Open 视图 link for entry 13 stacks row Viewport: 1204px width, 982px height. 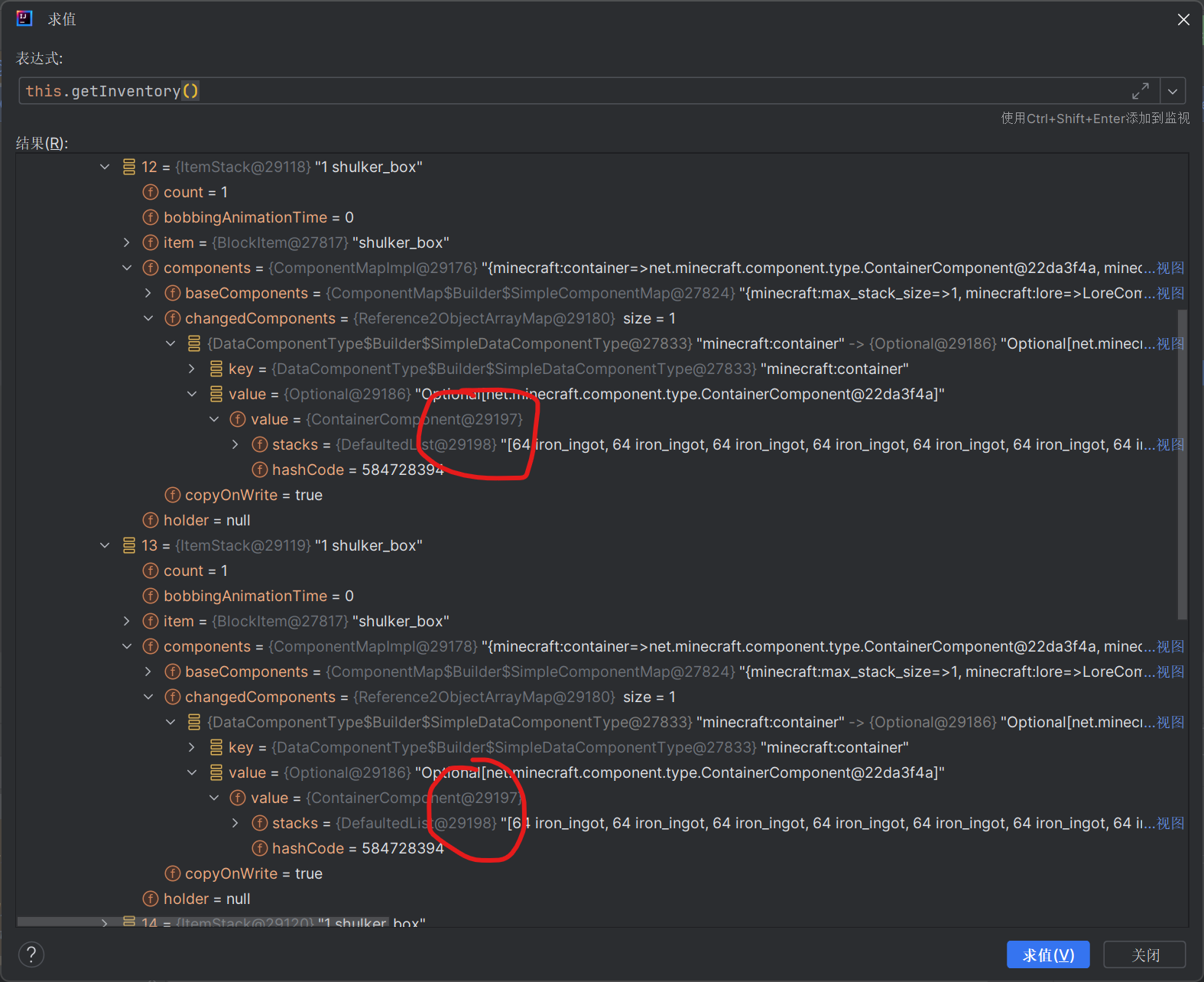1170,823
